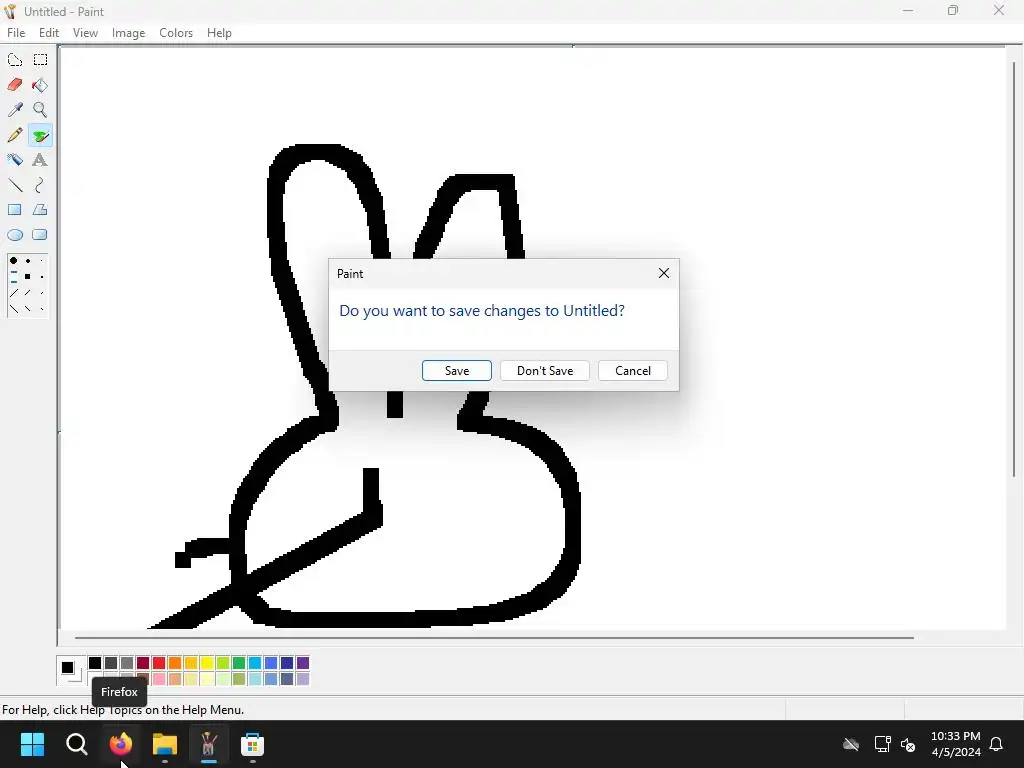The image size is (1024, 768).
Task: Click the horizontal canvas scrollbar
Action: [494, 637]
